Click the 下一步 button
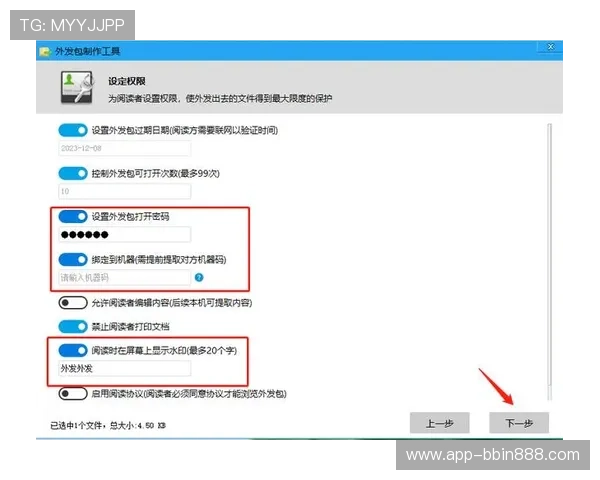The image size is (600, 480). point(519,423)
